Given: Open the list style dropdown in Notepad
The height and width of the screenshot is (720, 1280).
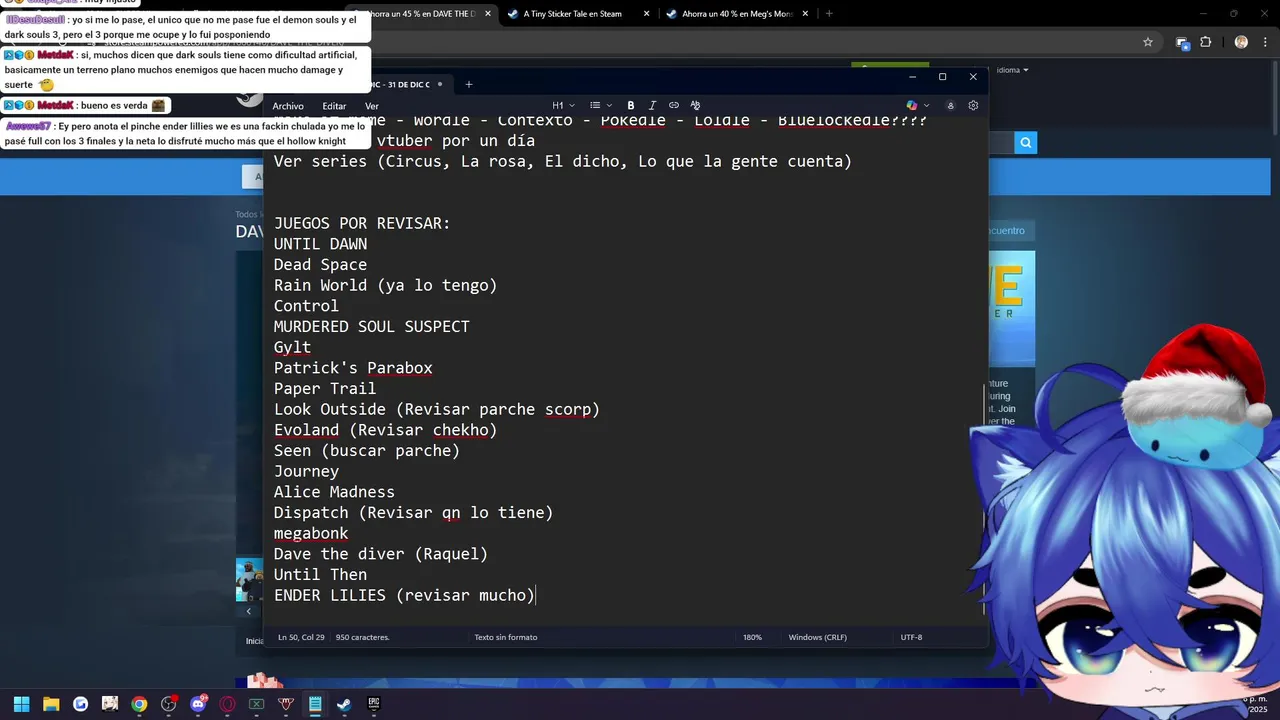Looking at the screenshot, I should click(600, 105).
